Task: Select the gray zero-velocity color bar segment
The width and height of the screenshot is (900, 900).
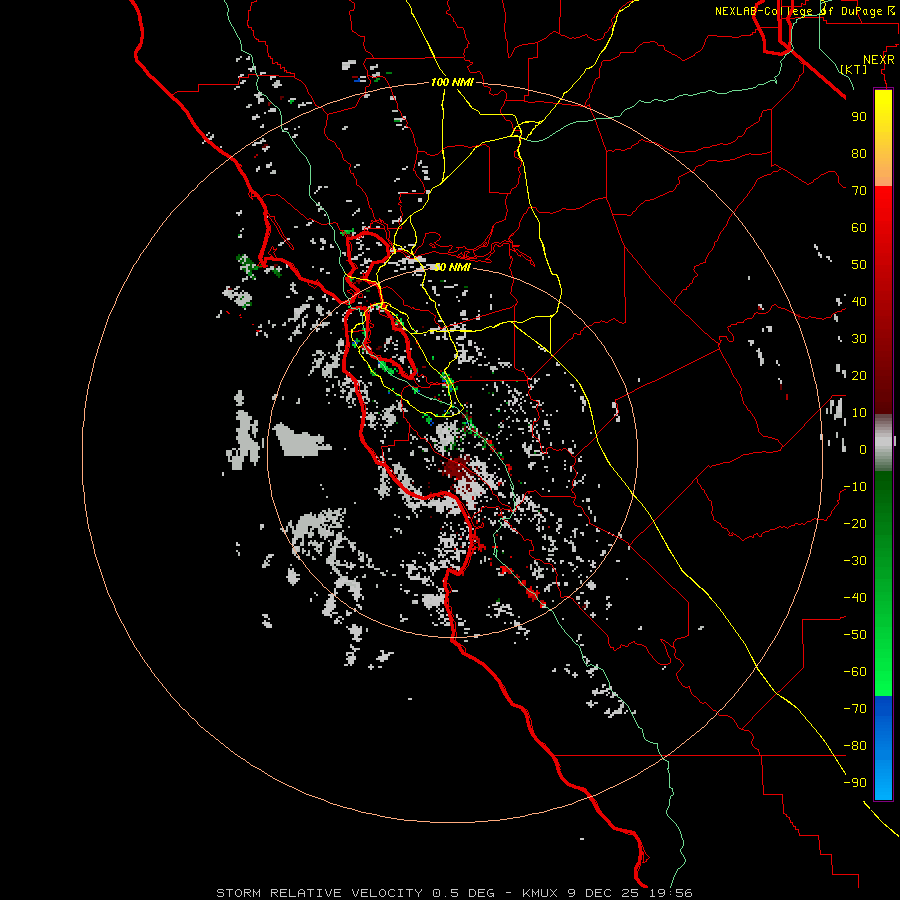Action: (883, 443)
